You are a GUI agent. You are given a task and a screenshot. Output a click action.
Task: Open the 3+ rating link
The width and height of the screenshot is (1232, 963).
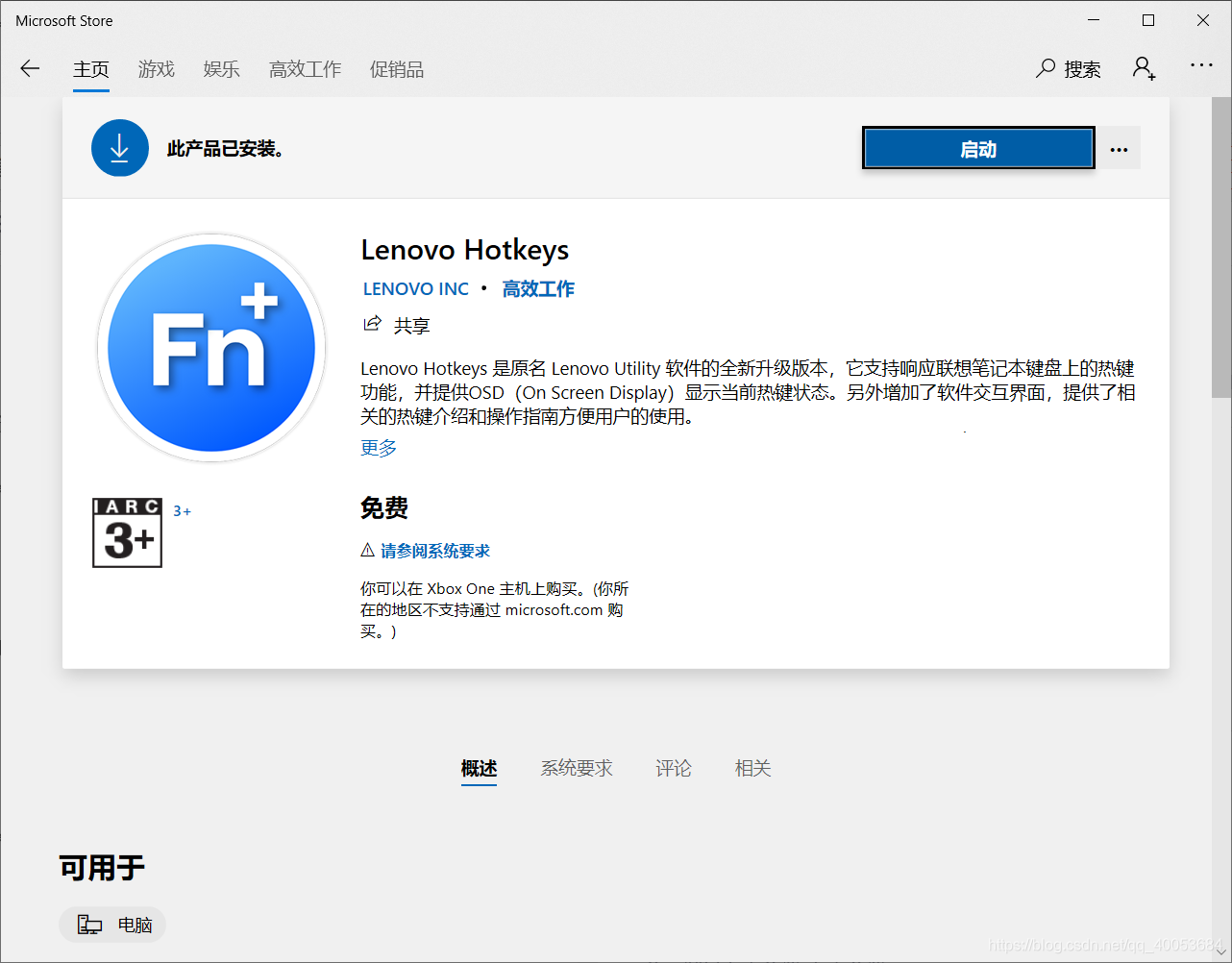pos(182,511)
